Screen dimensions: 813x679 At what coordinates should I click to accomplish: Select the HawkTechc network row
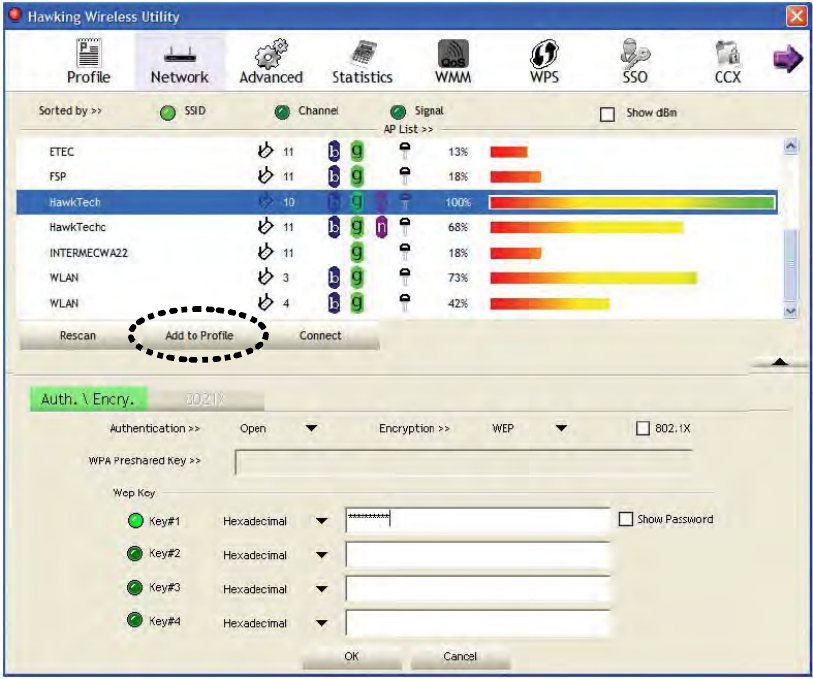[397, 227]
